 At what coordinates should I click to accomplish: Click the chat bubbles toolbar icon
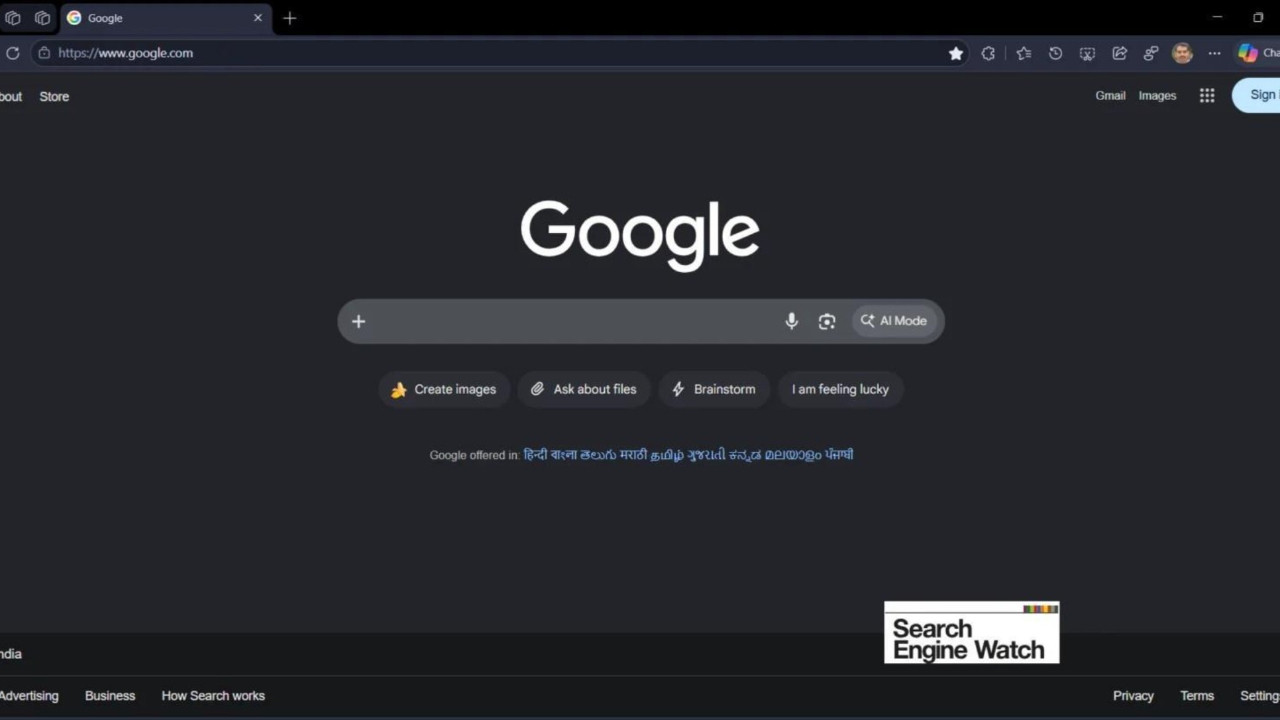click(1151, 54)
